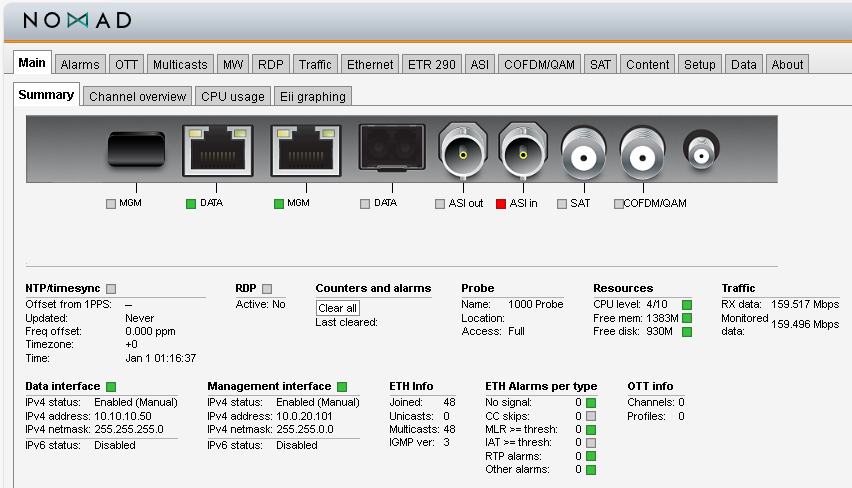Open the Eii graphing sub-tab
This screenshot has height=488, width=852.
(x=312, y=96)
